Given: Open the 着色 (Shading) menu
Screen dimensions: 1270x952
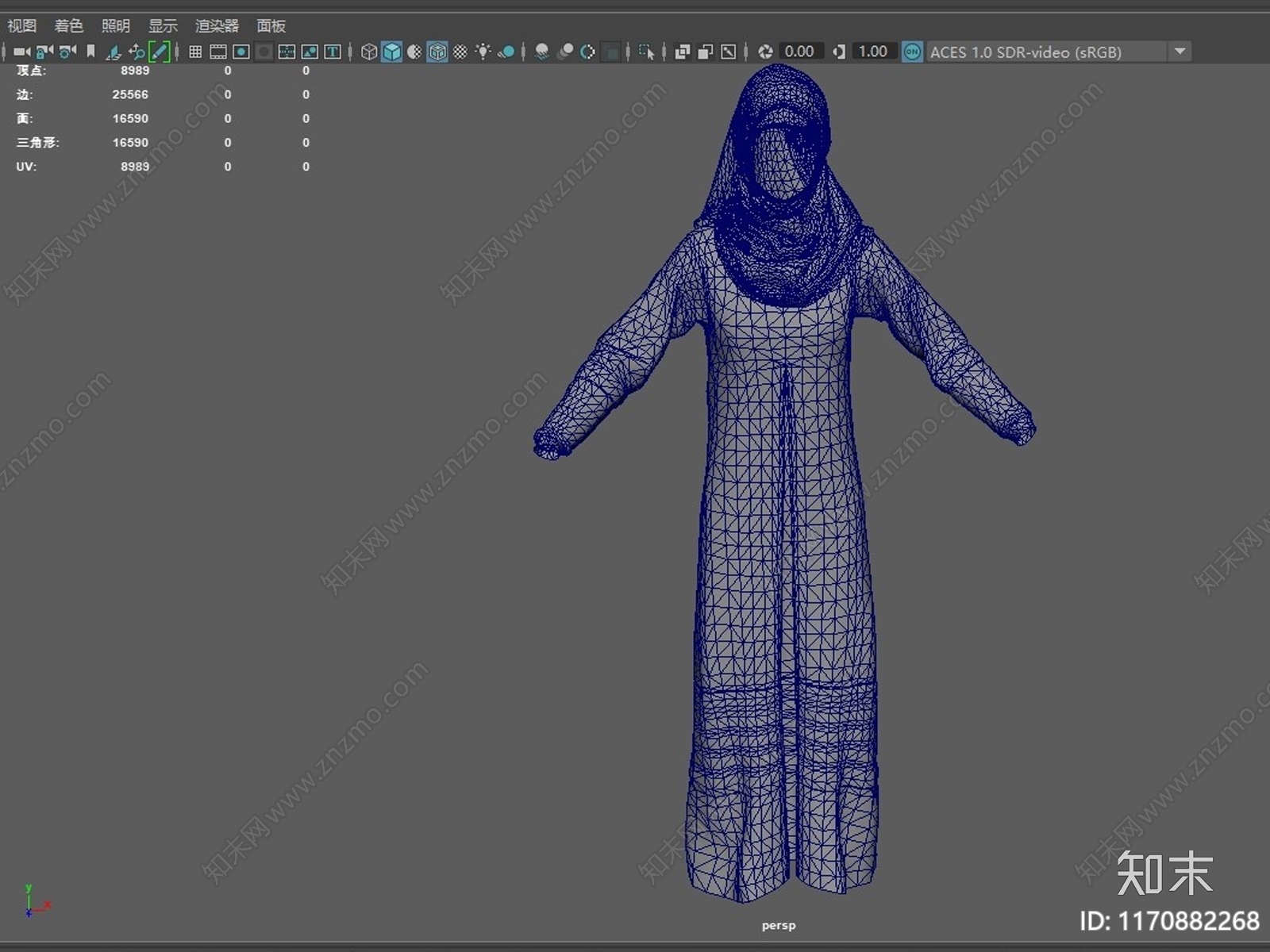Looking at the screenshot, I should [69, 25].
